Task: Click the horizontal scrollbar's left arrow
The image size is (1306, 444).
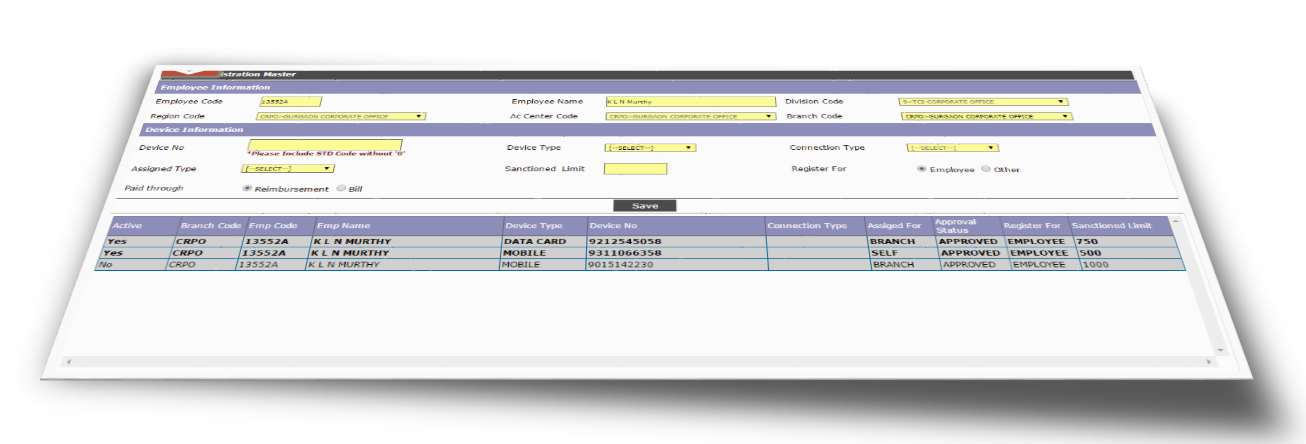Action: [69, 360]
